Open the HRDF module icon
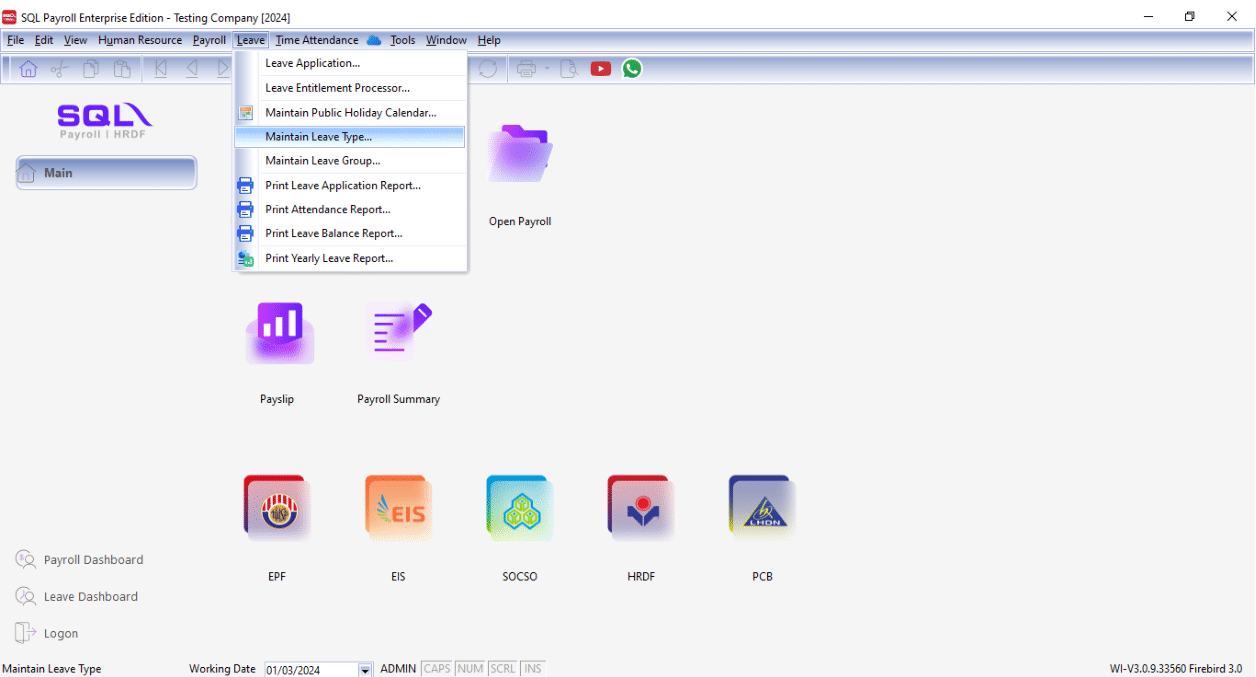 click(x=640, y=509)
